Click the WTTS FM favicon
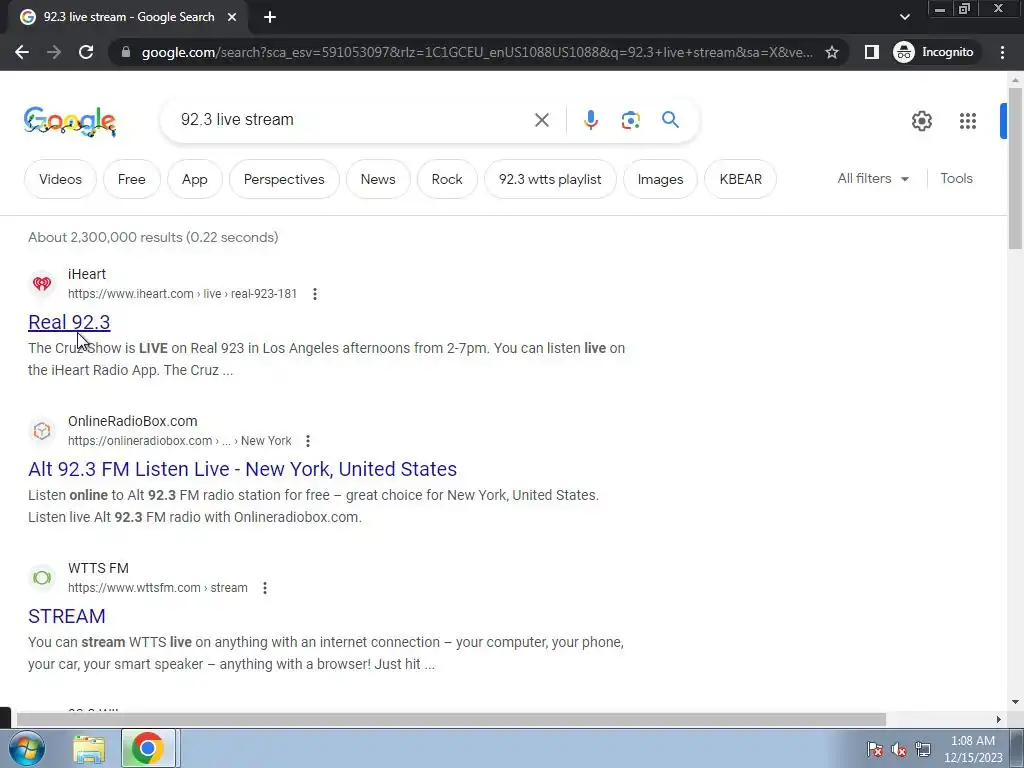This screenshot has height=768, width=1024. 42,577
